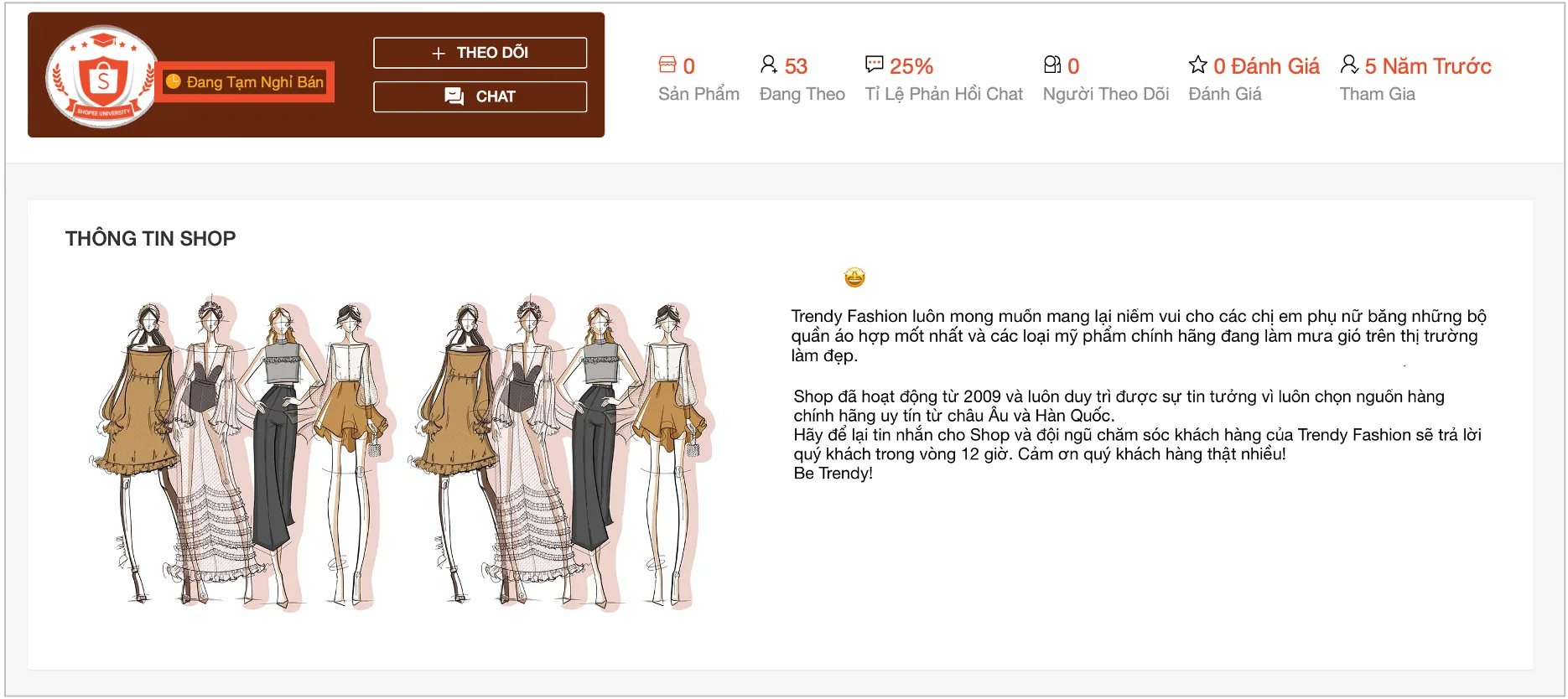Screen dimensions: 1568x699
Task: Click the 0 Đánh Giá rating value
Action: point(1266,66)
